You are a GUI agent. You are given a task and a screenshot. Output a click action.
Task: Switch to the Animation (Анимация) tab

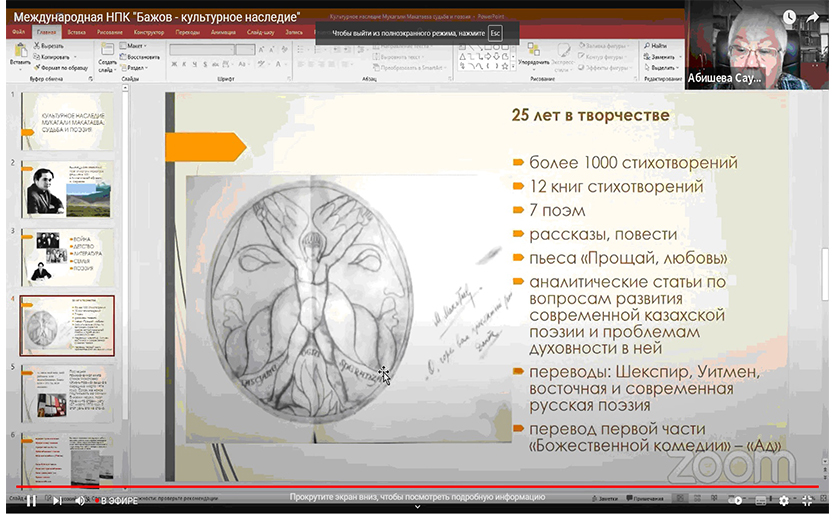pyautogui.click(x=223, y=32)
